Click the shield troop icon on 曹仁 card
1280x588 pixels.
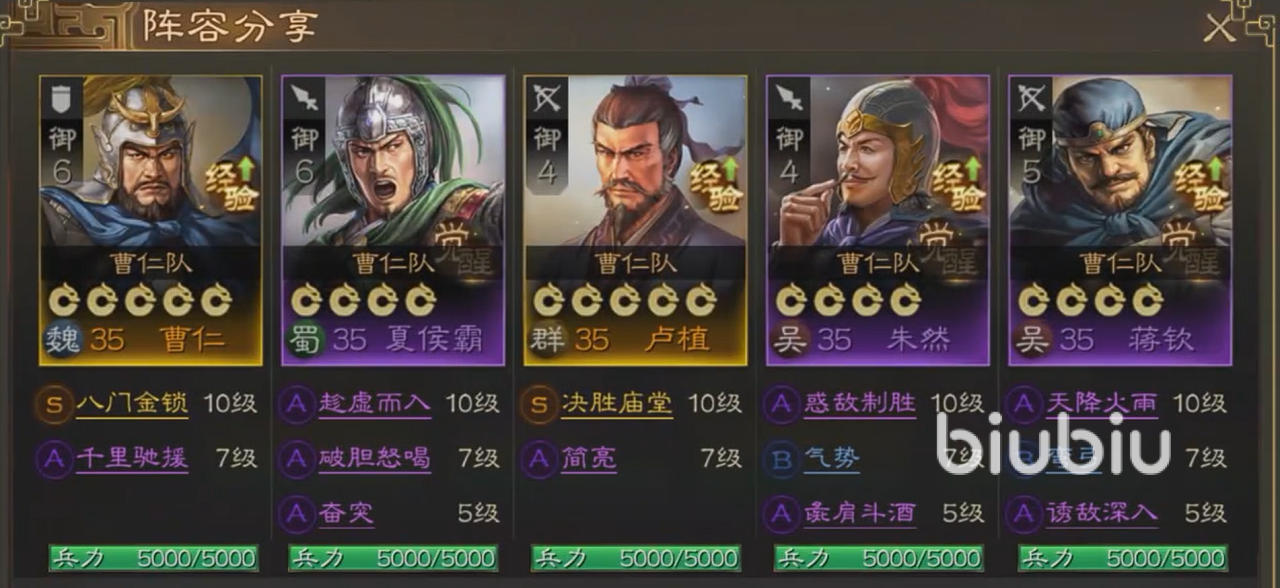click(x=60, y=97)
